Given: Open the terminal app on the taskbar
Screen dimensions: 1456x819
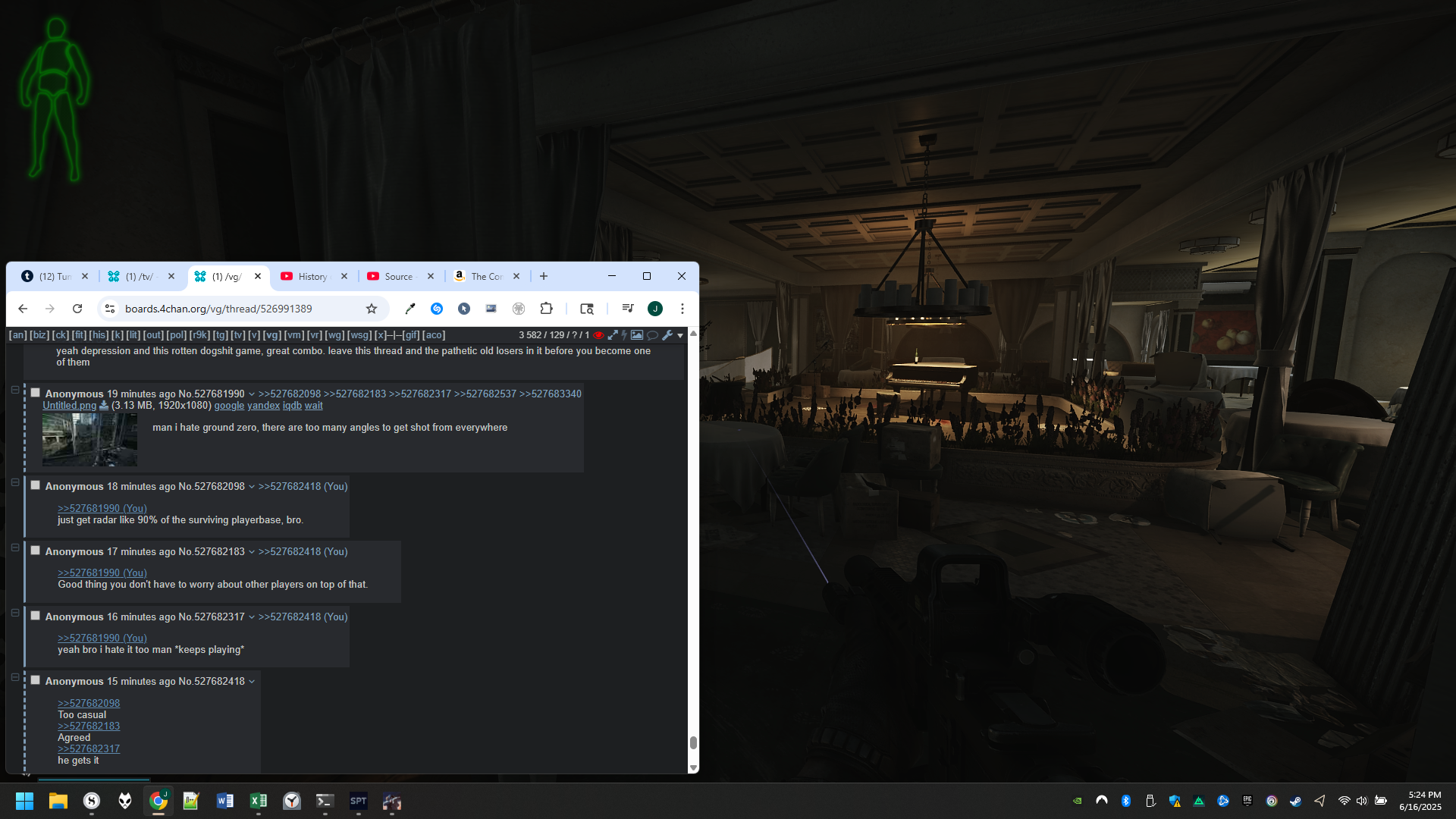Looking at the screenshot, I should point(325,801).
